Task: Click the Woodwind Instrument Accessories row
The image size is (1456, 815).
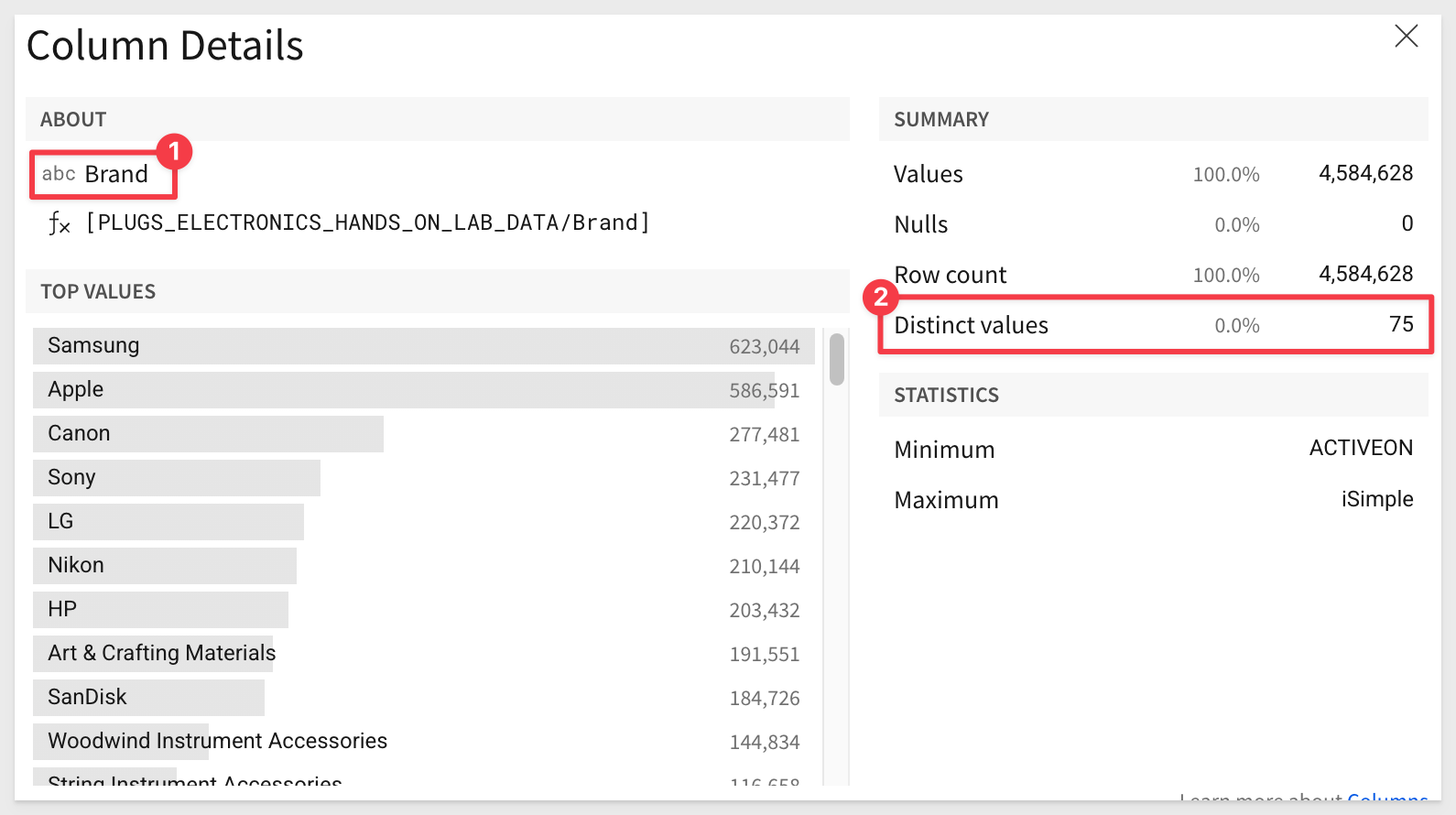Action: [424, 742]
